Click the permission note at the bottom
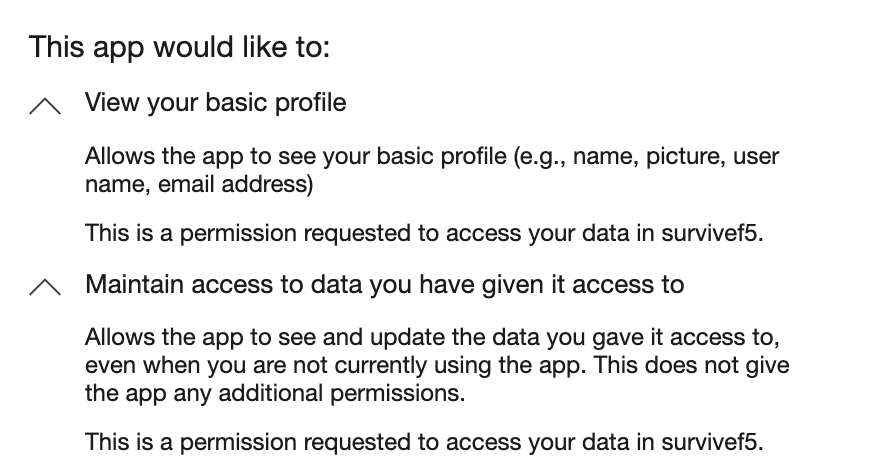 (424, 442)
